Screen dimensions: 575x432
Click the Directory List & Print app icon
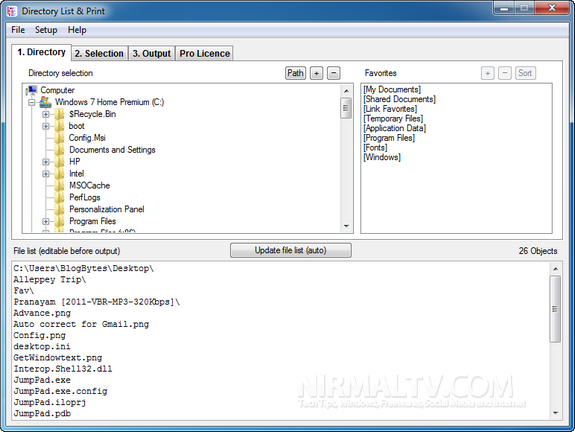(x=11, y=11)
